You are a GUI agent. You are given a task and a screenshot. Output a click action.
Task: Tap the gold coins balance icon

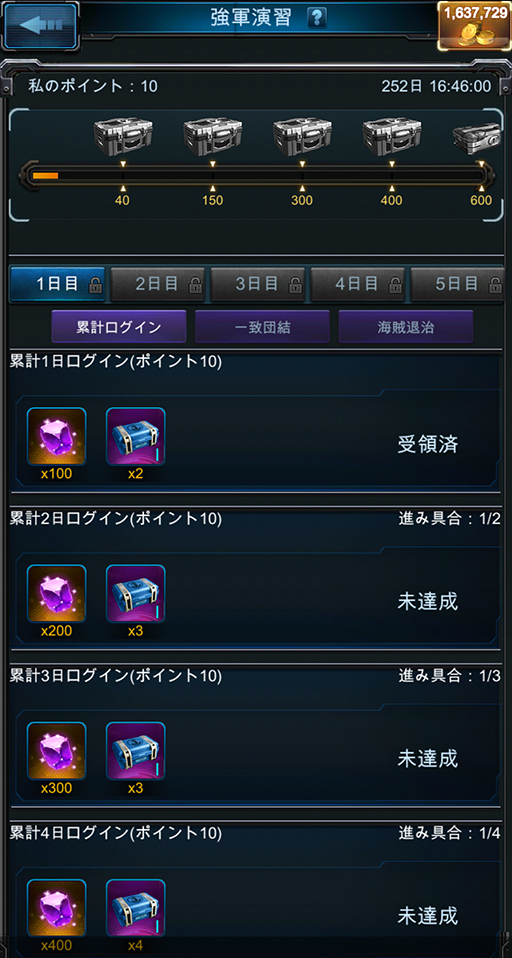click(475, 25)
